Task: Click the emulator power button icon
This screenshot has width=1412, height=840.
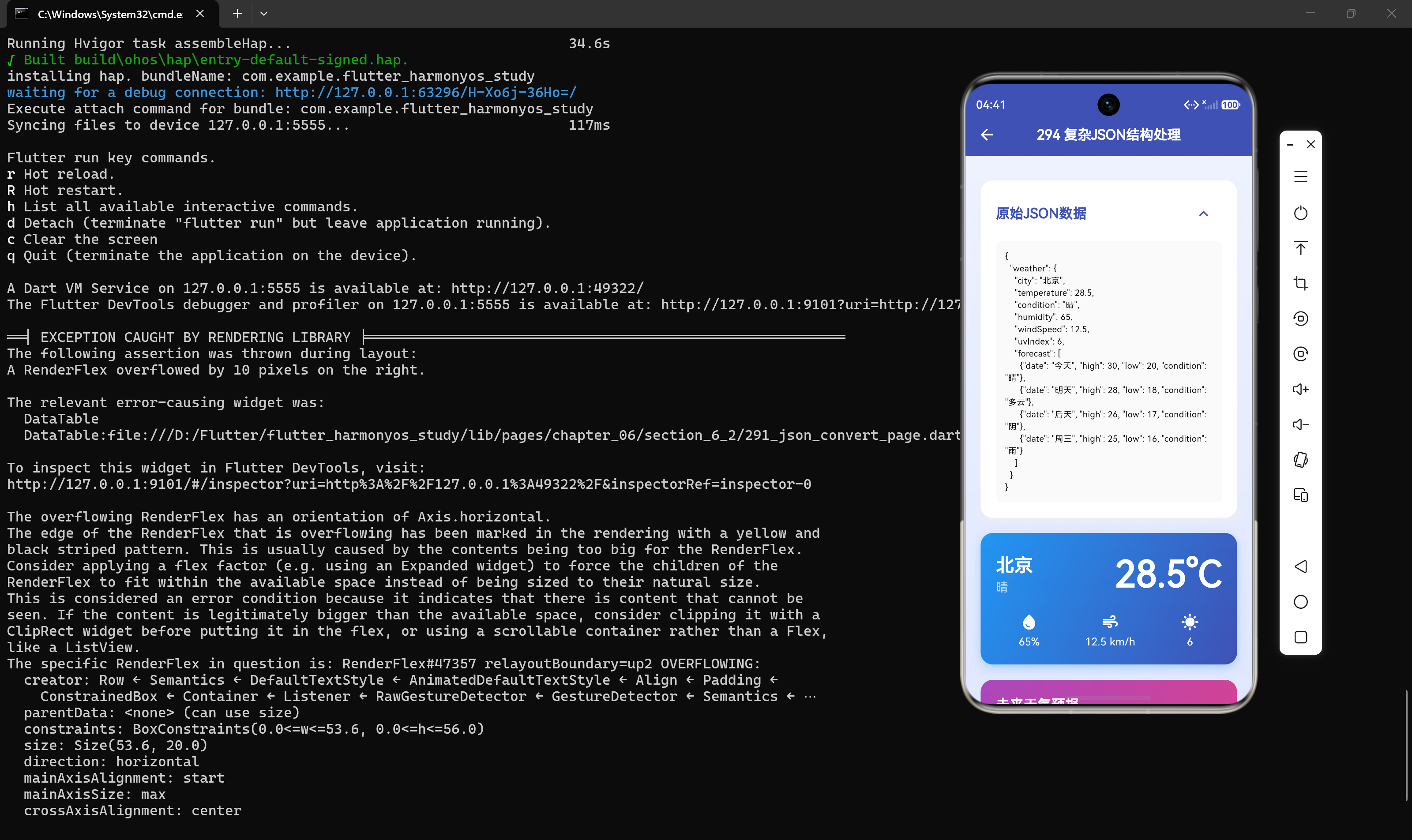Action: point(1300,213)
